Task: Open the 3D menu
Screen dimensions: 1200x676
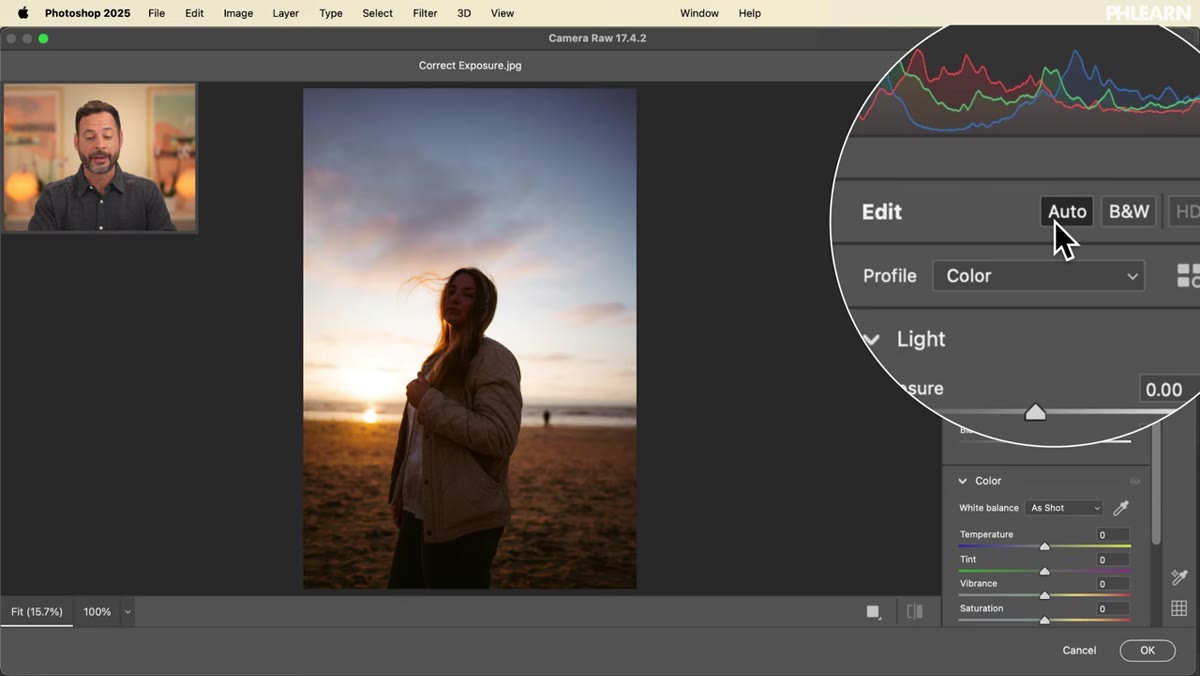Action: pos(464,13)
